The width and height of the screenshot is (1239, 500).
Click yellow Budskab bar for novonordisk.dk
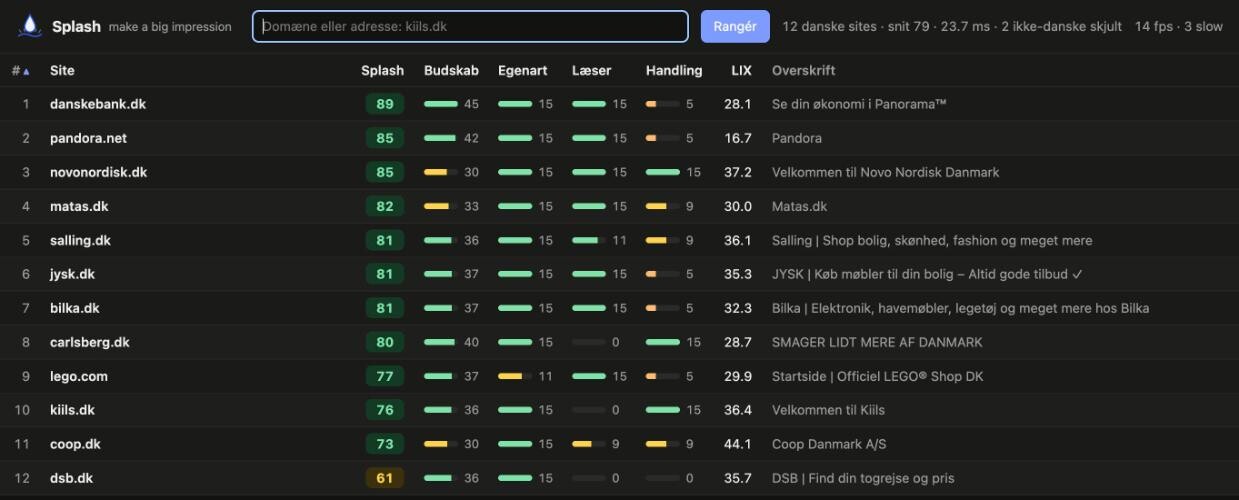[441, 172]
